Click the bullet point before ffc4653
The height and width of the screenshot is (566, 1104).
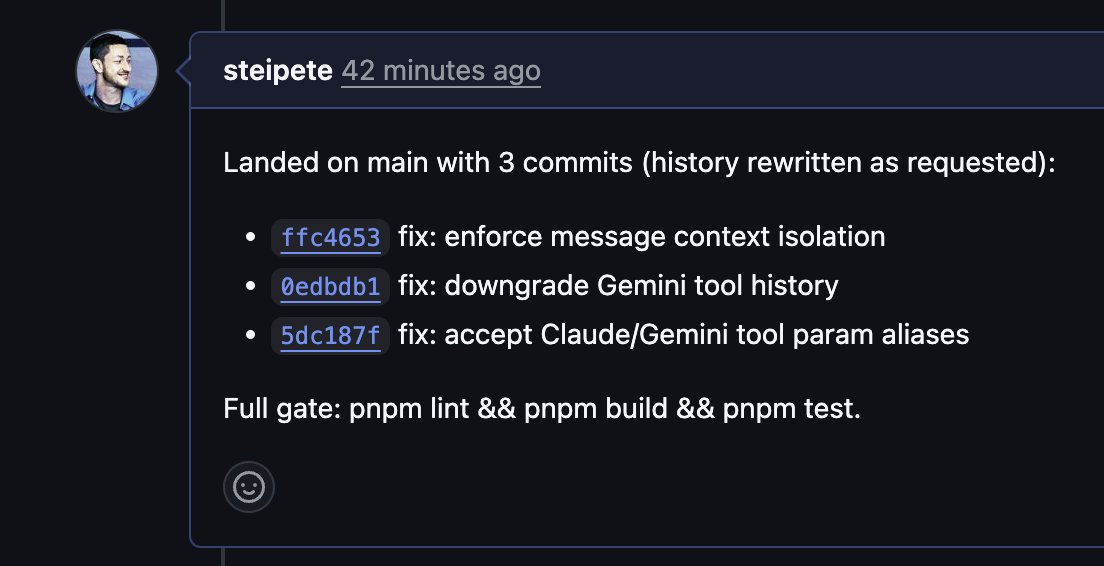(252, 238)
